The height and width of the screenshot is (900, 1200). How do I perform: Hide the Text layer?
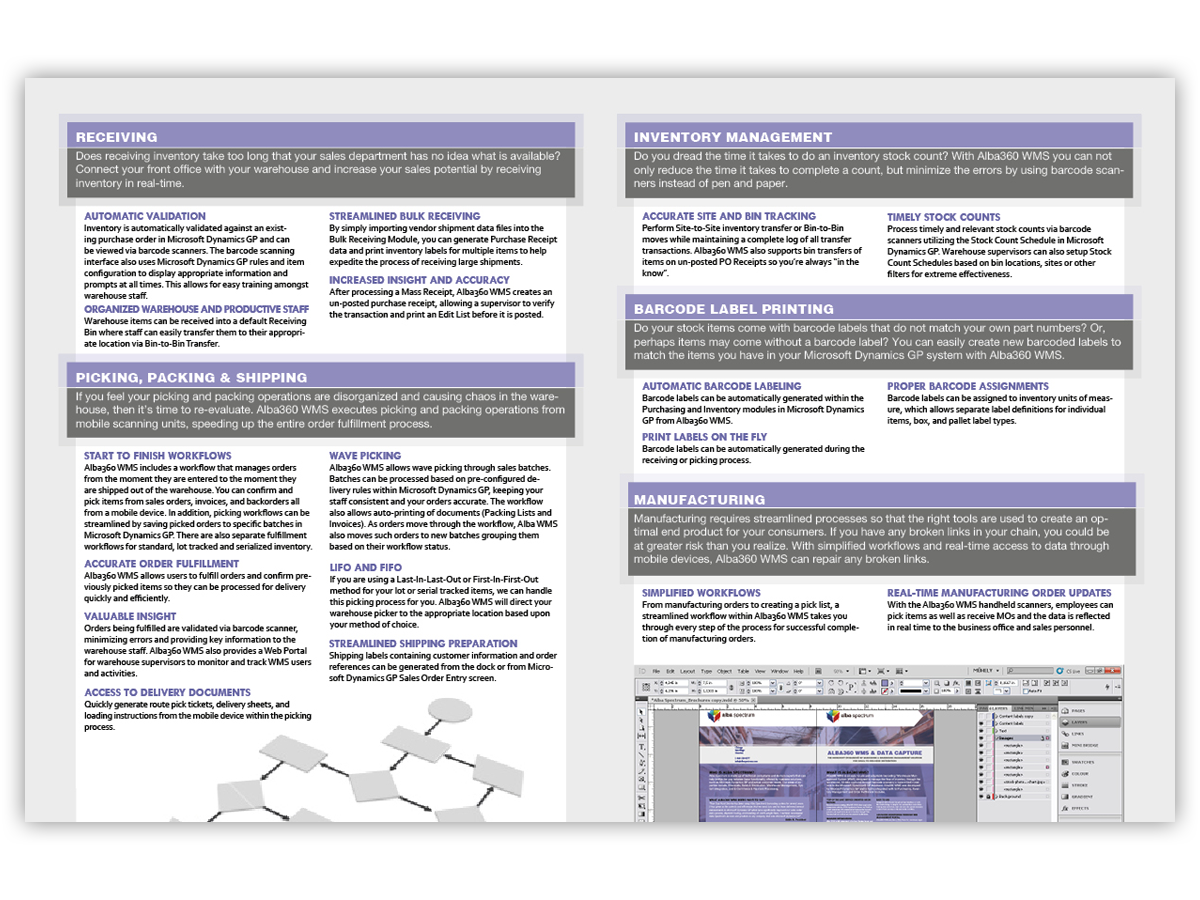(x=981, y=731)
